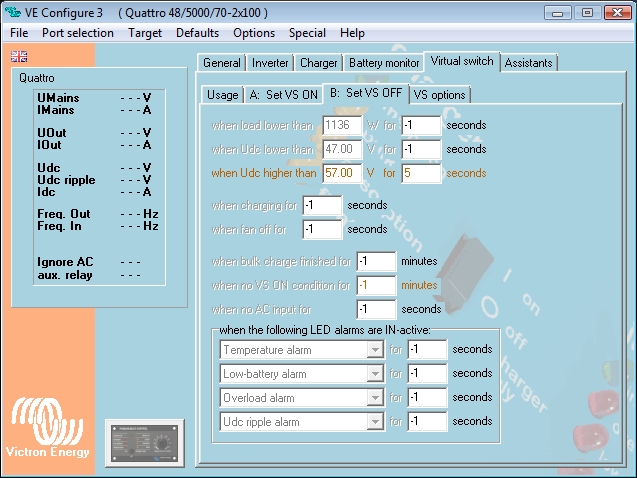Image resolution: width=637 pixels, height=478 pixels.
Task: Expand the Udc ripple alarm dropdown
Action: pos(375,422)
